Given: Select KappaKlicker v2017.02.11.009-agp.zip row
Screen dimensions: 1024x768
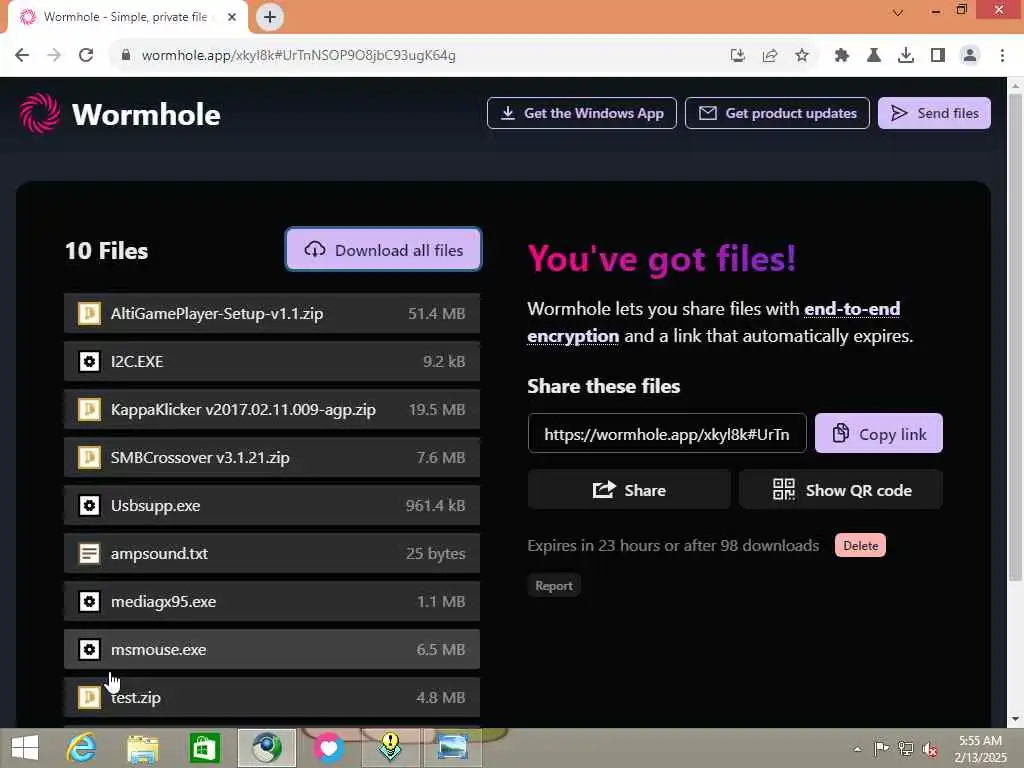Looking at the screenshot, I should click(272, 409).
